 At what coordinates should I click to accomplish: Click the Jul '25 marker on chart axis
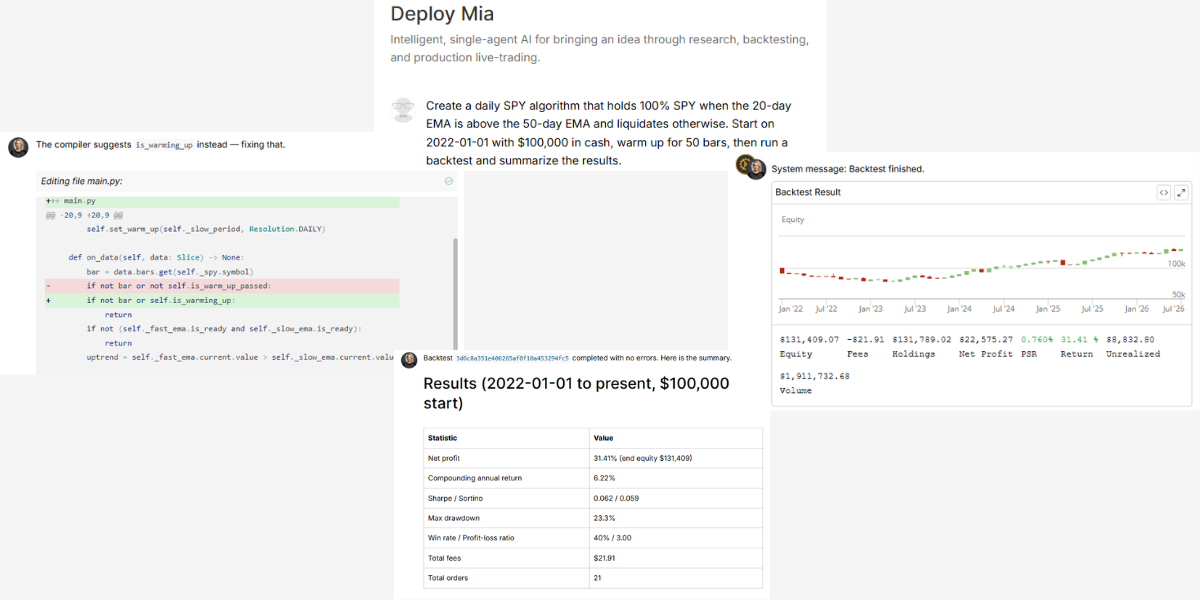[x=1091, y=309]
